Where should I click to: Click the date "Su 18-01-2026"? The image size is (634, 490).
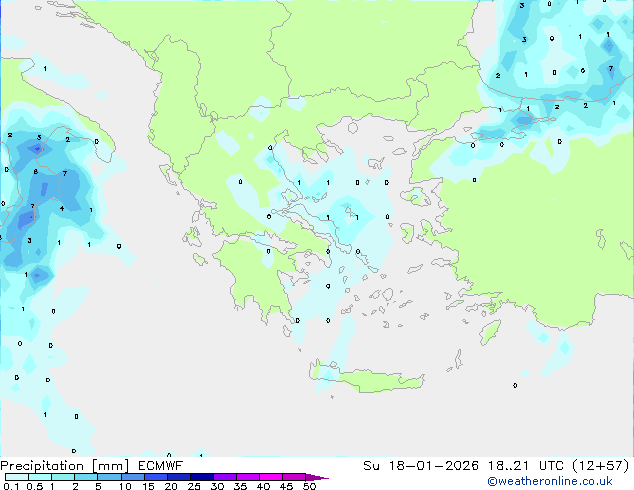(421, 466)
